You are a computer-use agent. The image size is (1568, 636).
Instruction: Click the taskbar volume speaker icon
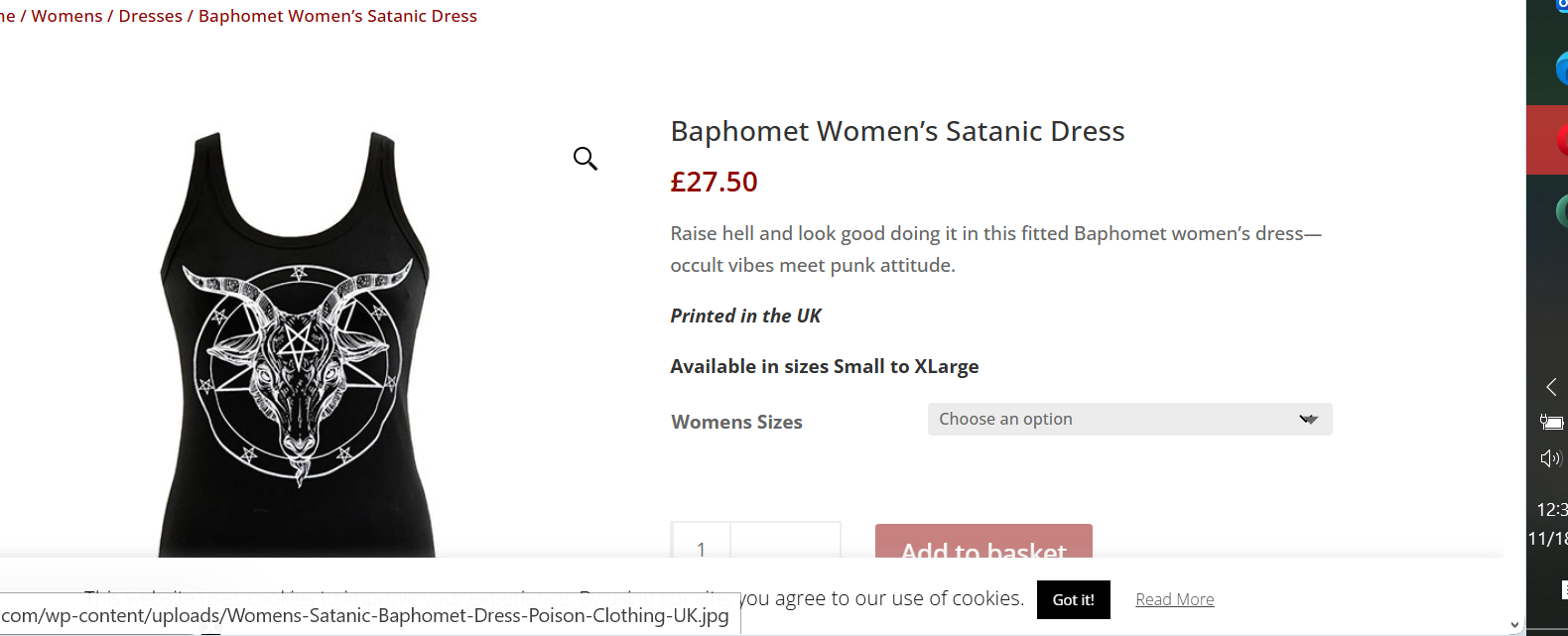1550,458
